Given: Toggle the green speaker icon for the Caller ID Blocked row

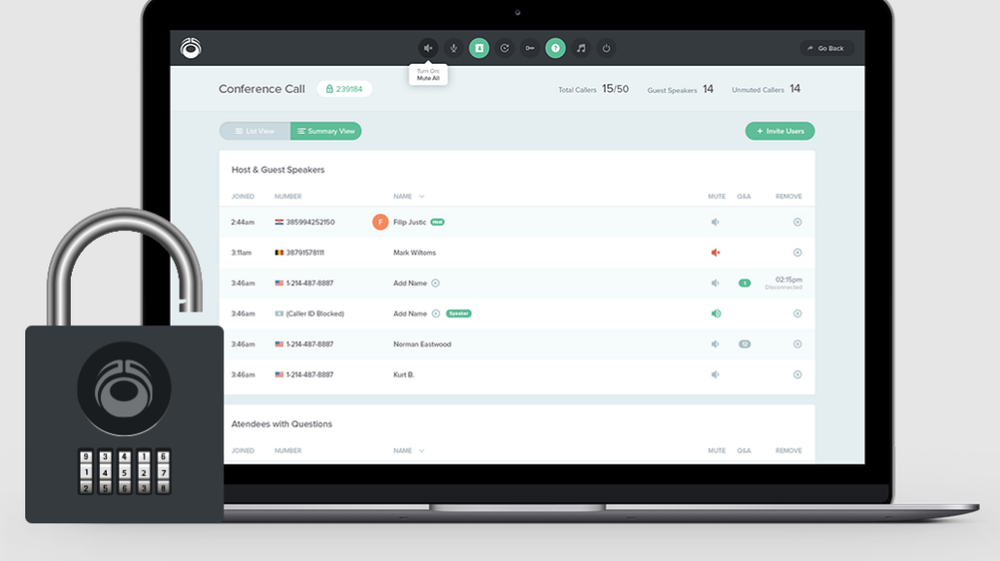Looking at the screenshot, I should [716, 314].
